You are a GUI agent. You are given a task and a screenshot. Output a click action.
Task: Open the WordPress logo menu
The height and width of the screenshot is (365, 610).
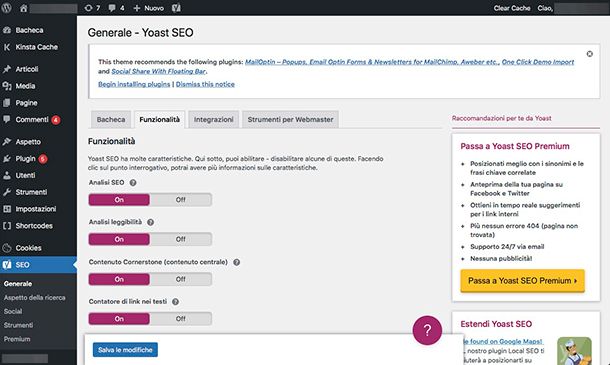[6, 8]
